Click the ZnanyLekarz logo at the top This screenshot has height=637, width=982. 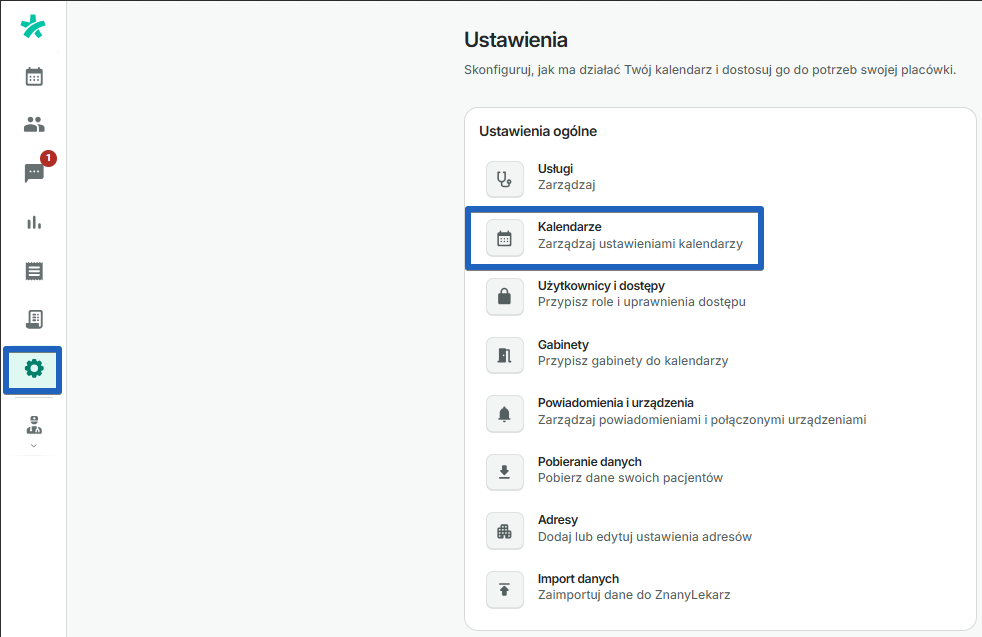pyautogui.click(x=33, y=27)
